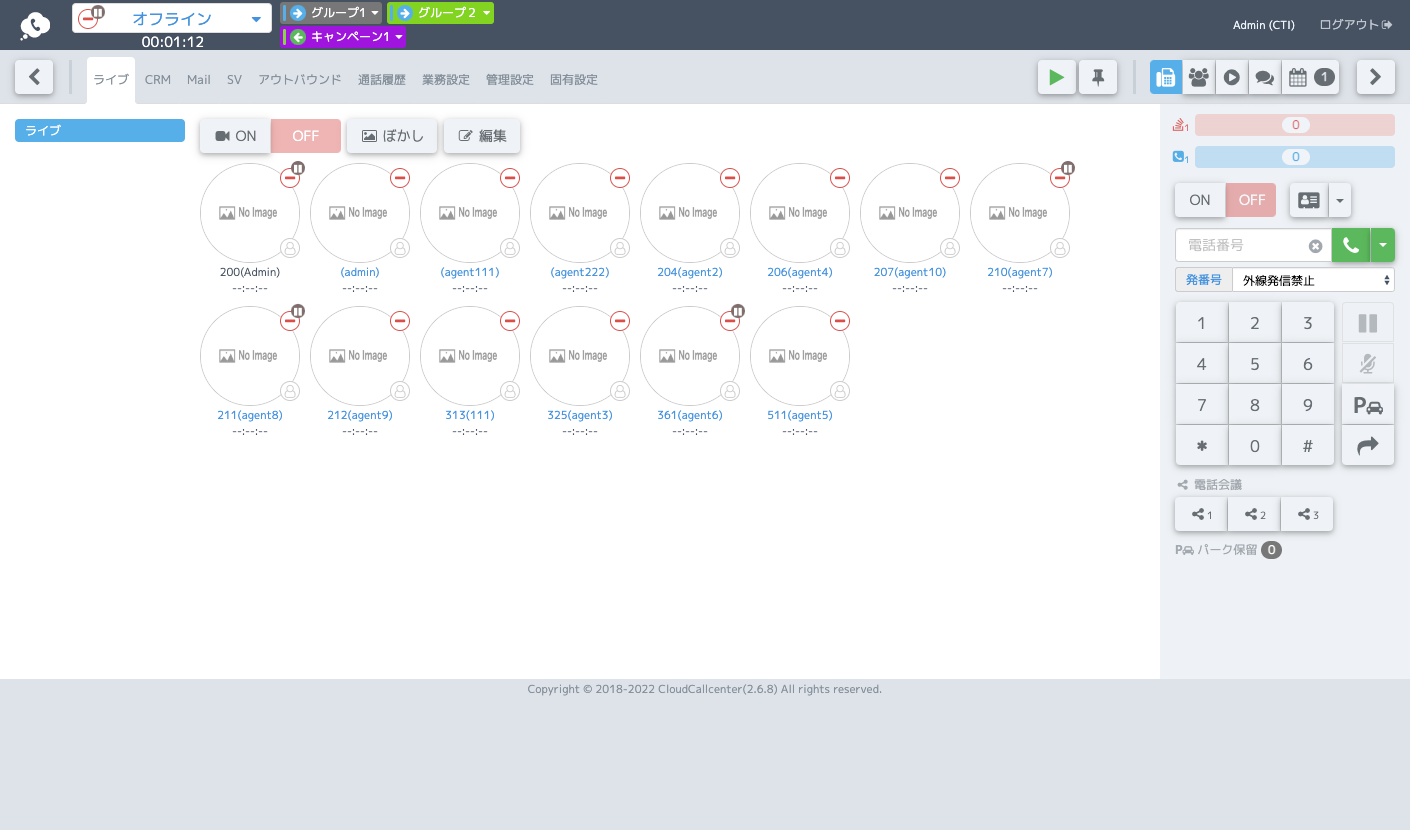Screen dimensions: 1410x830
Task: Open the 管理設定 tab
Action: click(x=510, y=80)
